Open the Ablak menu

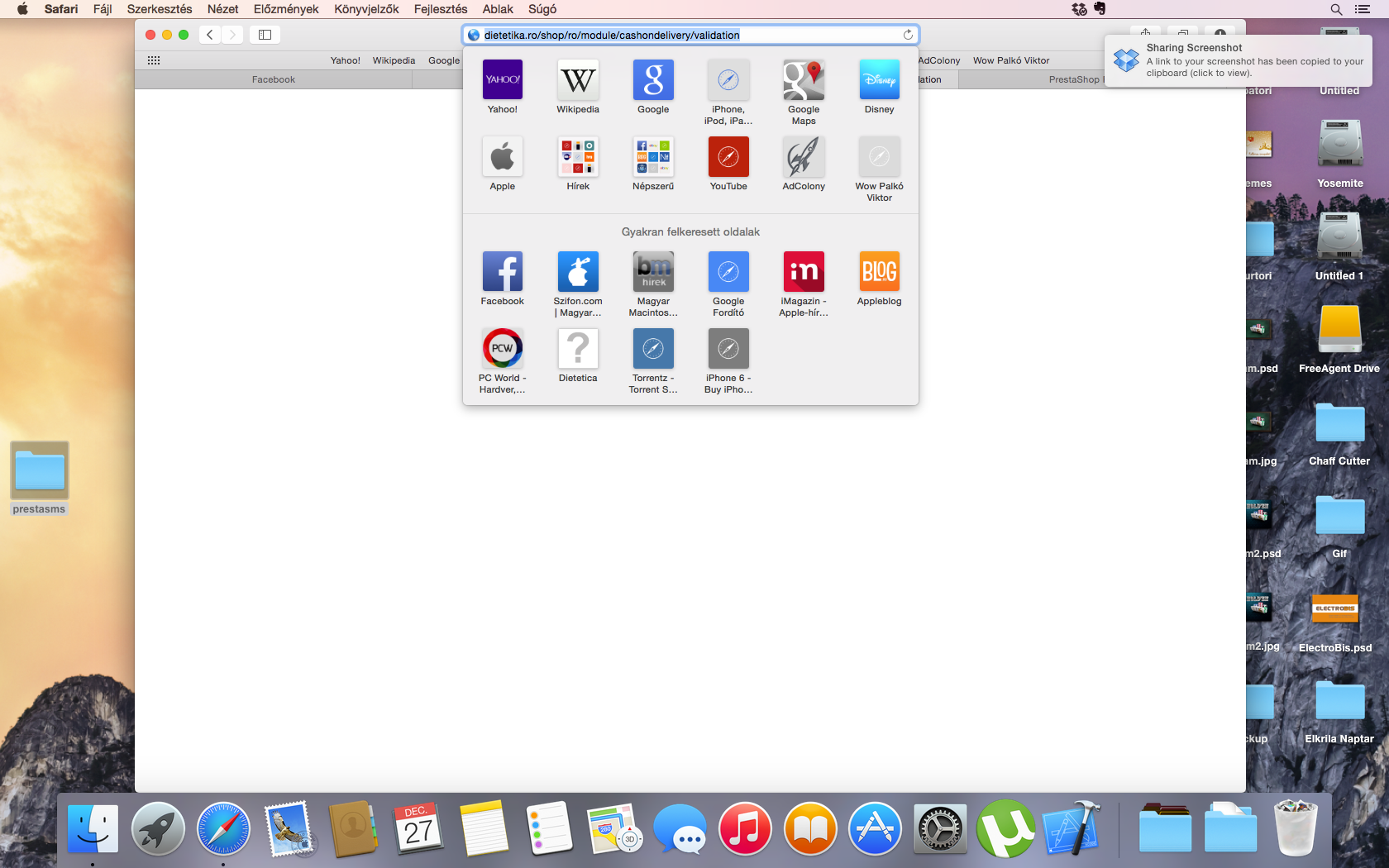[x=498, y=9]
